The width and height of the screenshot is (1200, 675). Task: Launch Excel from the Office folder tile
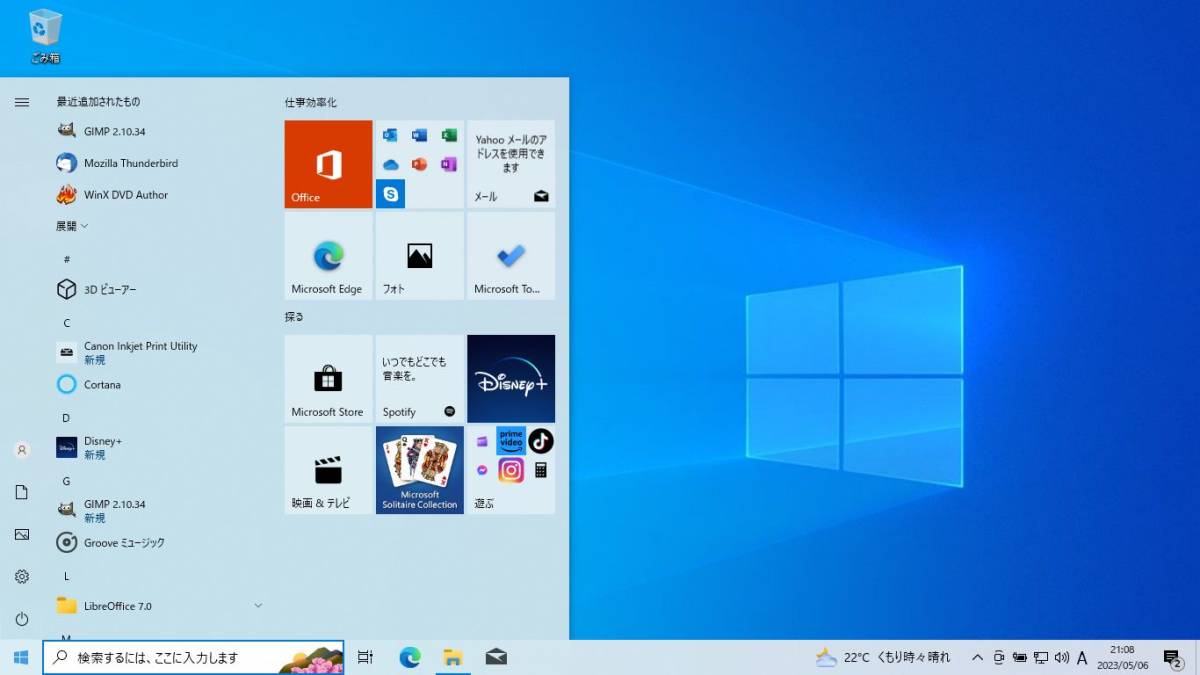[x=449, y=135]
